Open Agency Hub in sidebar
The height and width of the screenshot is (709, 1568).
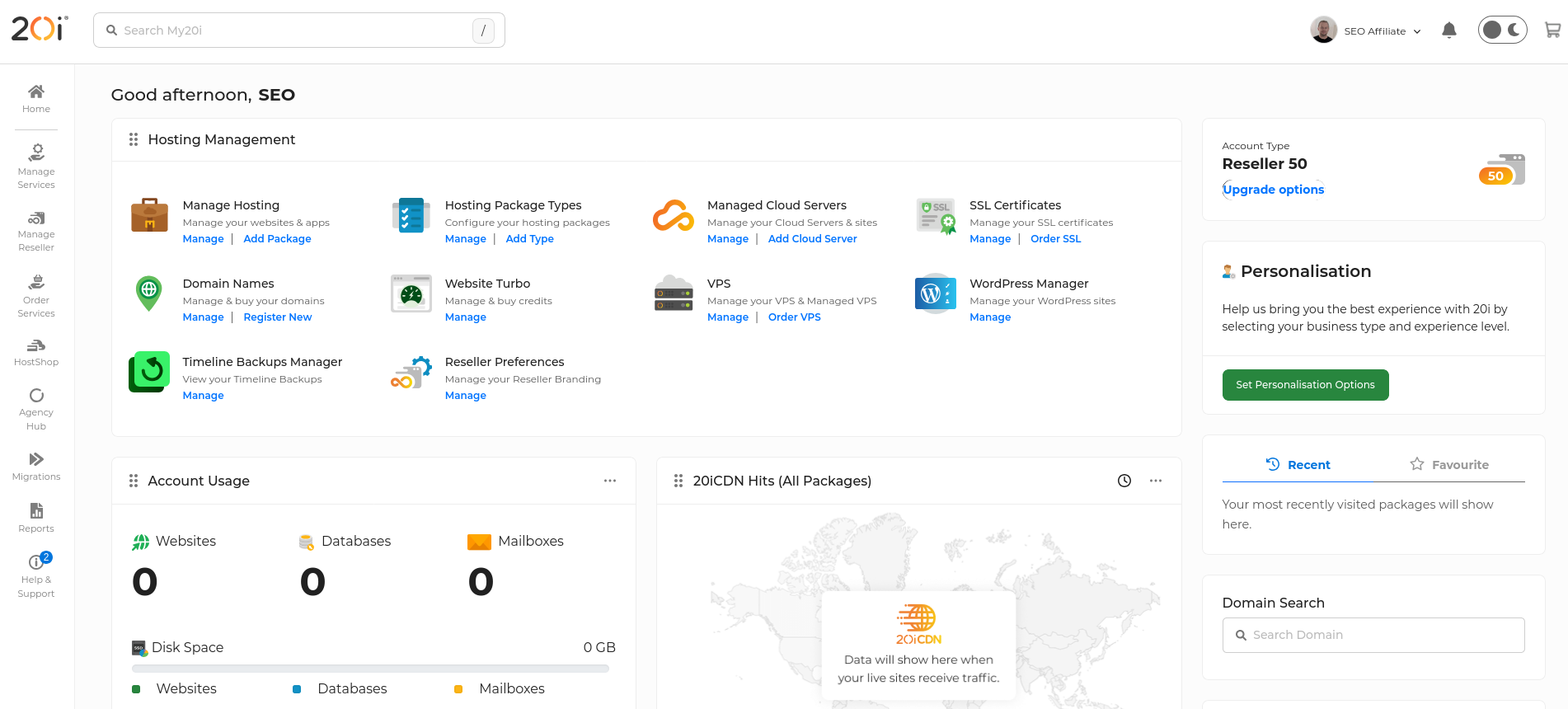click(36, 410)
